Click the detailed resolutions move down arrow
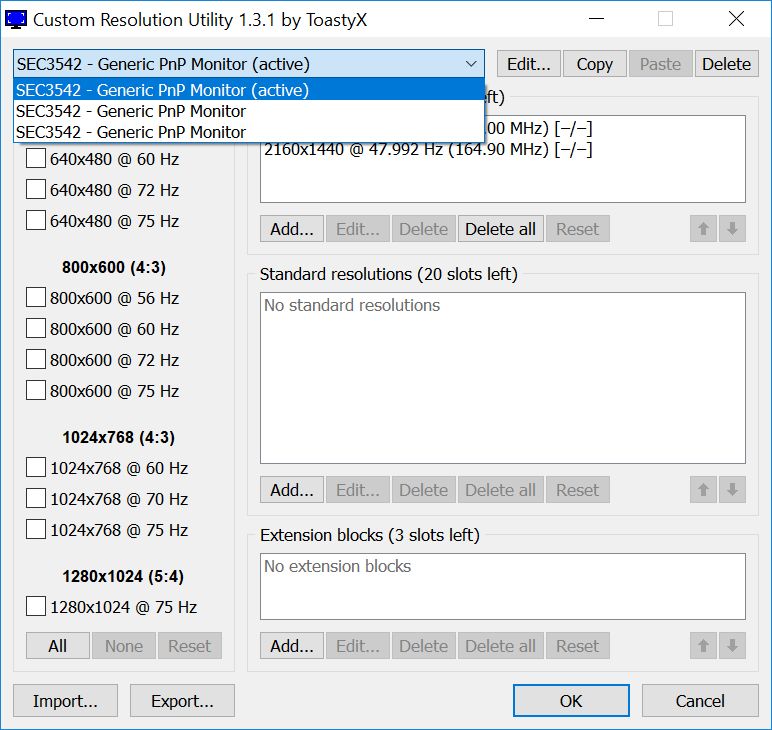Viewport: 772px width, 730px height. point(732,229)
